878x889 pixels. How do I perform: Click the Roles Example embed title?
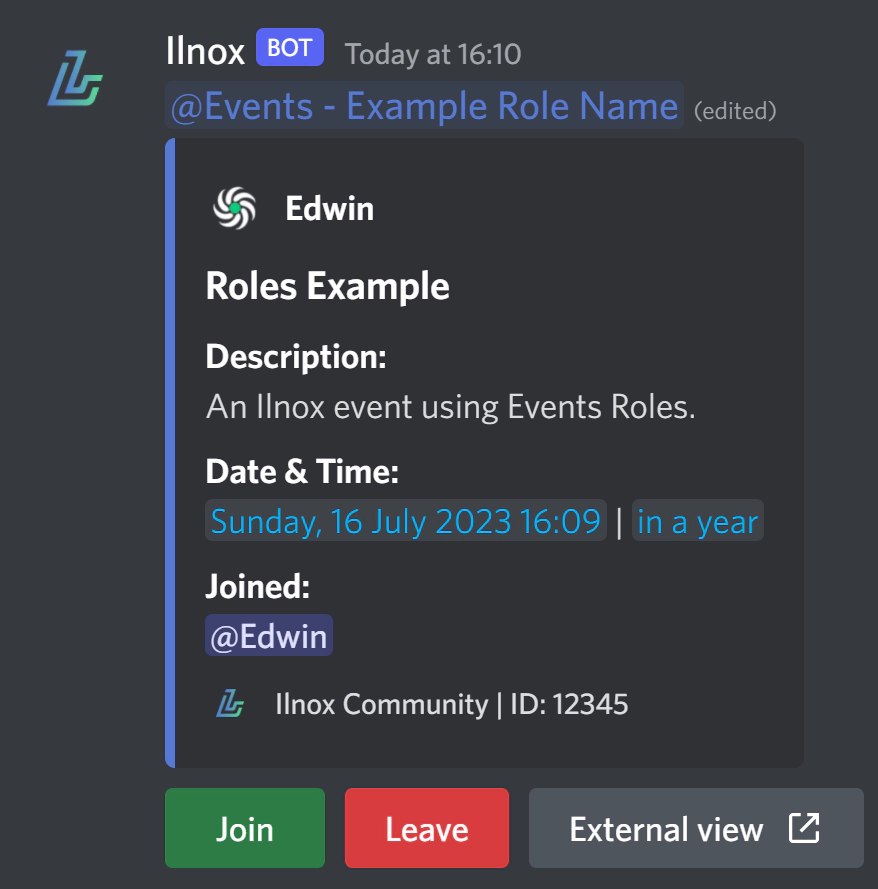click(x=327, y=286)
